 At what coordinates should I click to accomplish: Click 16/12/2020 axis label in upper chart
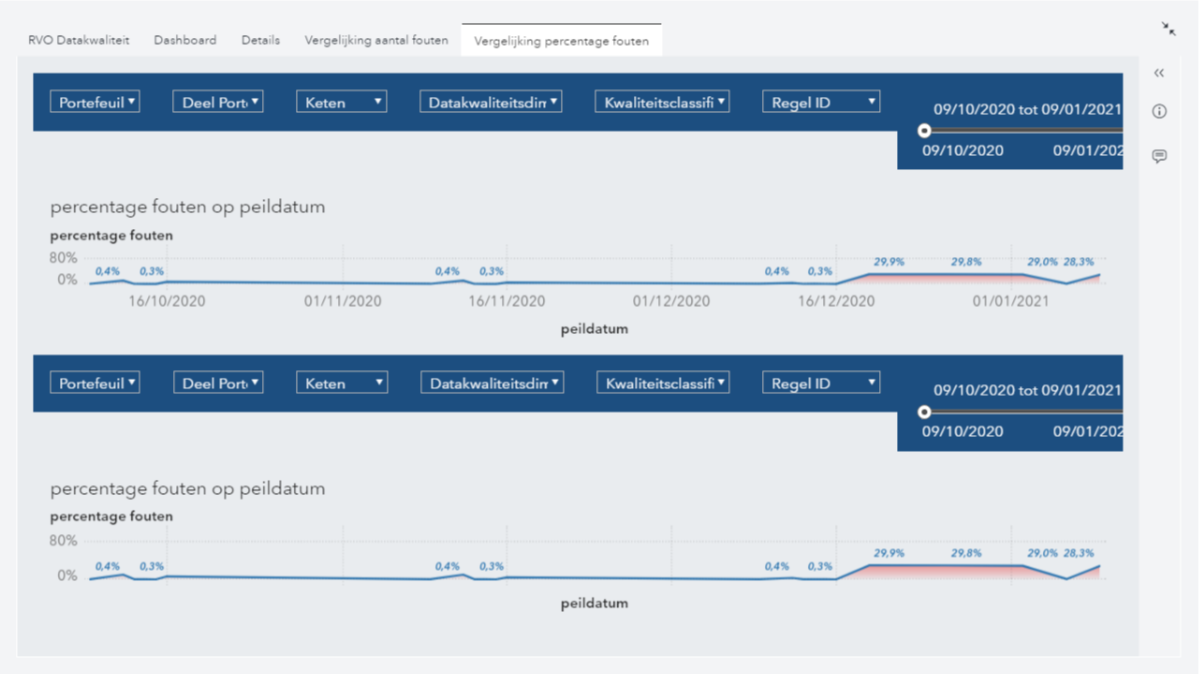coord(836,301)
